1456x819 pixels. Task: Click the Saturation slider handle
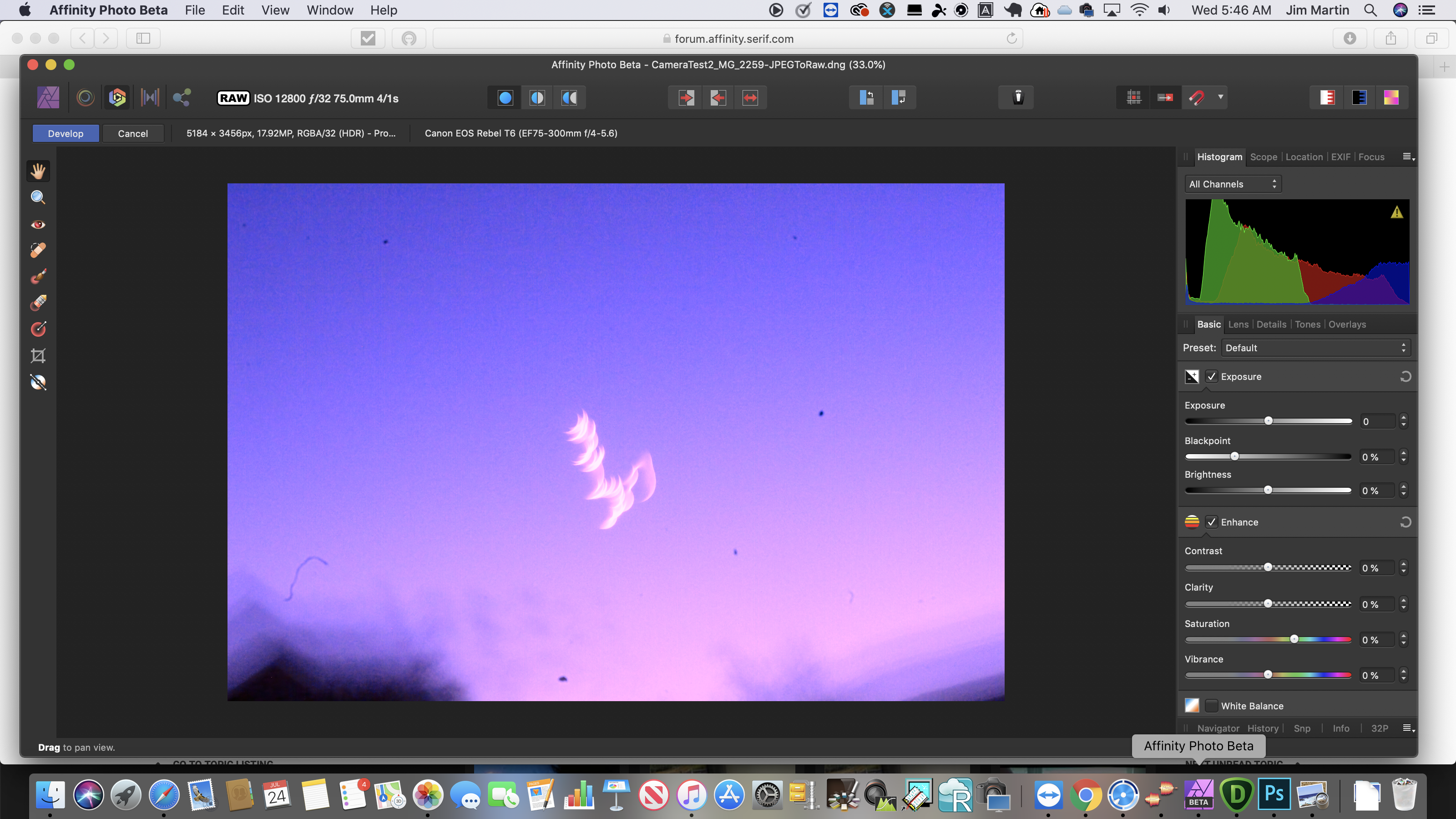[x=1294, y=639]
